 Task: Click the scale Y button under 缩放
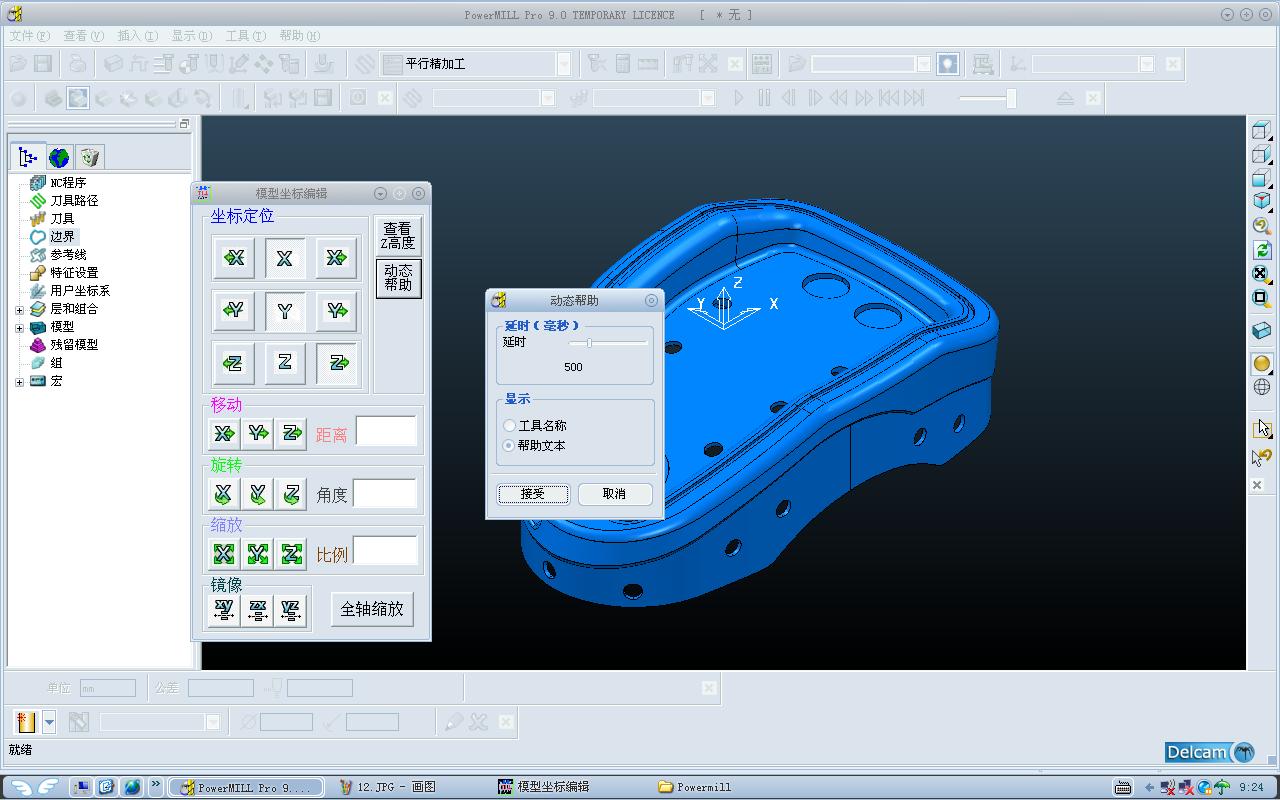click(x=258, y=553)
